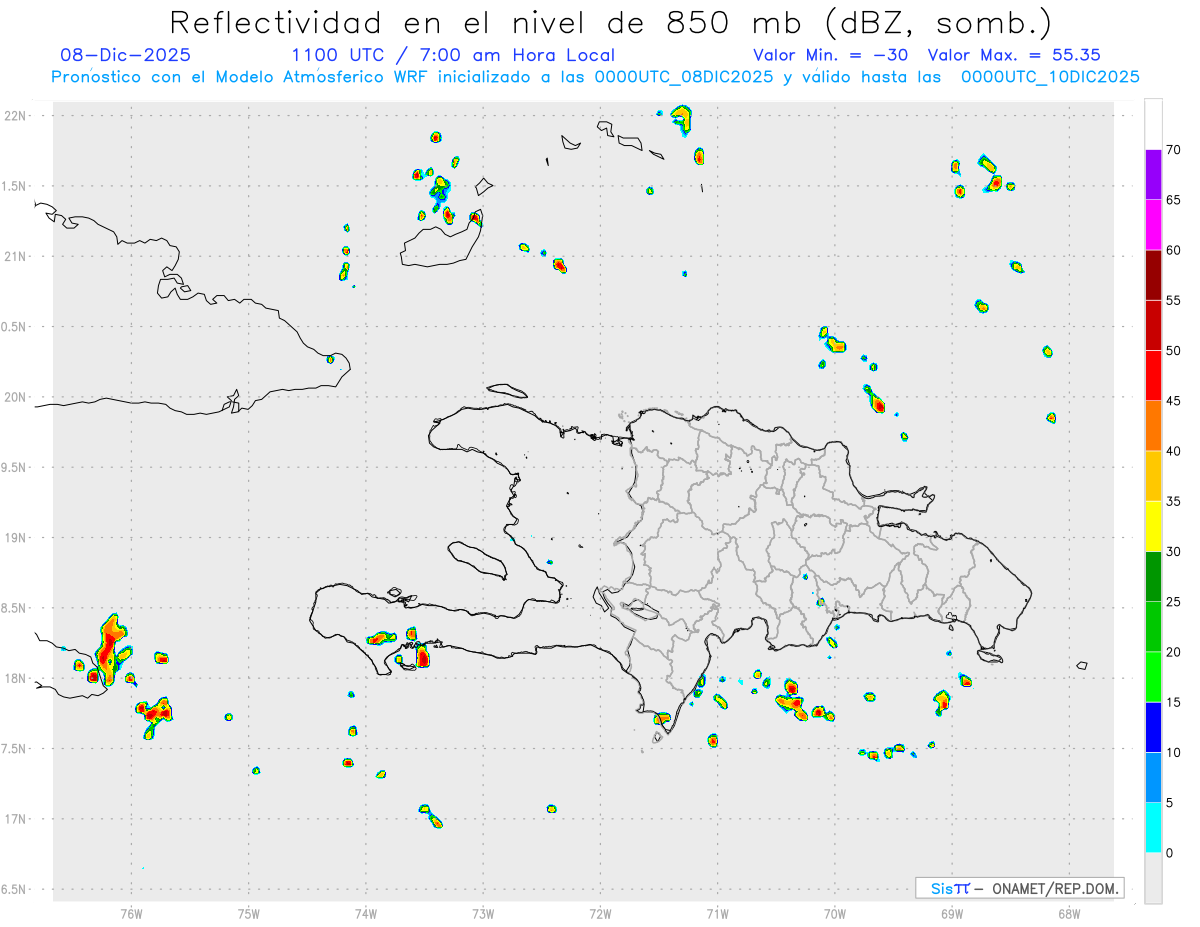Click the '72W' longitude axis label
Viewport: 1200px width, 927px height.
(x=600, y=913)
